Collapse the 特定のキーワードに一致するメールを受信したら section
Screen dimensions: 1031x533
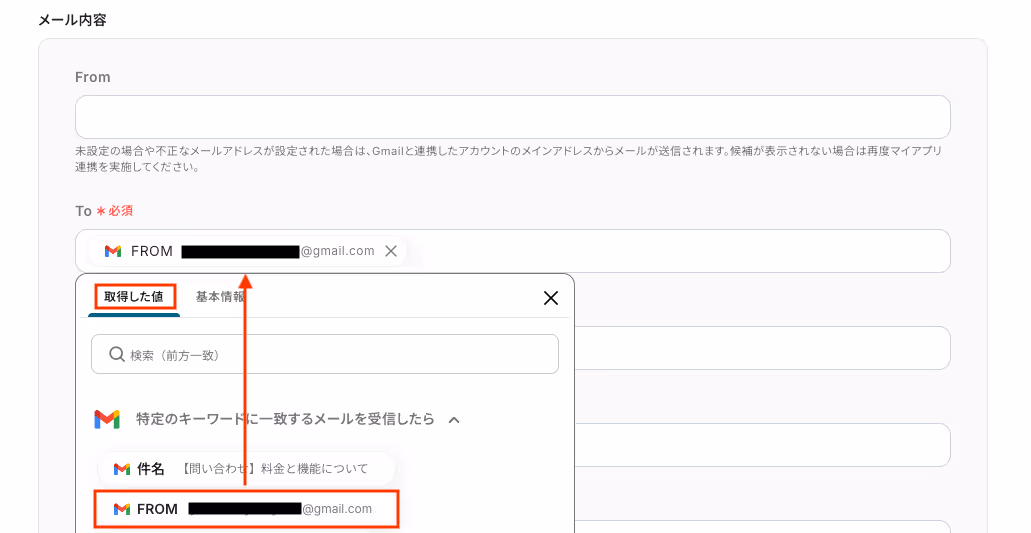click(454, 419)
